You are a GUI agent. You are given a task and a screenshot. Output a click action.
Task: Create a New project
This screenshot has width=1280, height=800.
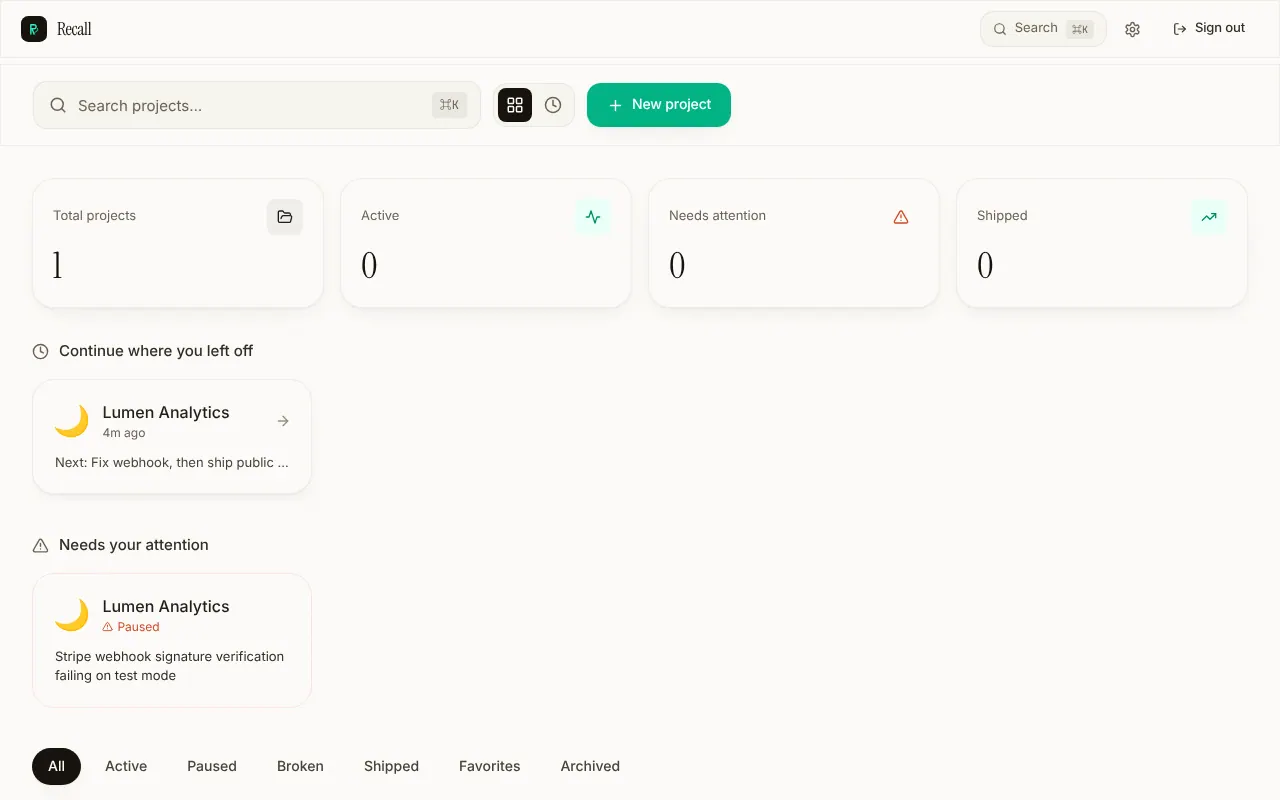pyautogui.click(x=659, y=105)
